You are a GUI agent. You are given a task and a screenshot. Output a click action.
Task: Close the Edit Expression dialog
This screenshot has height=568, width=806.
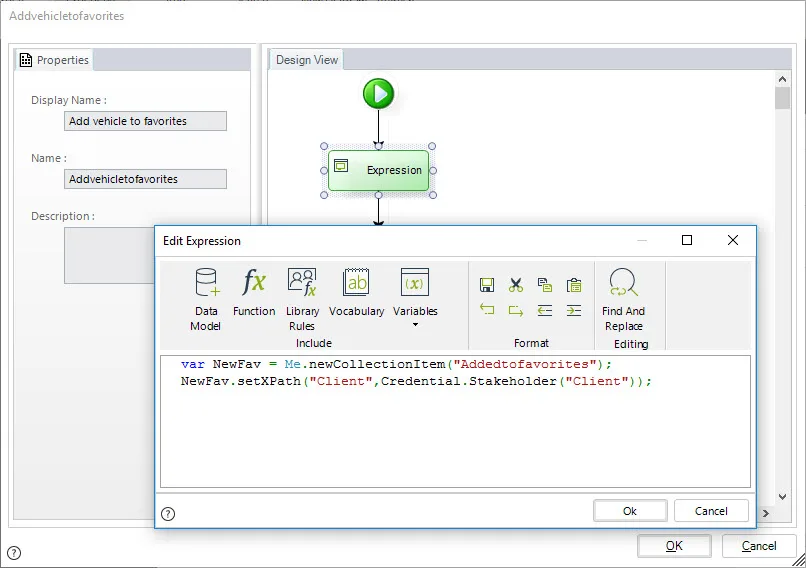point(733,240)
